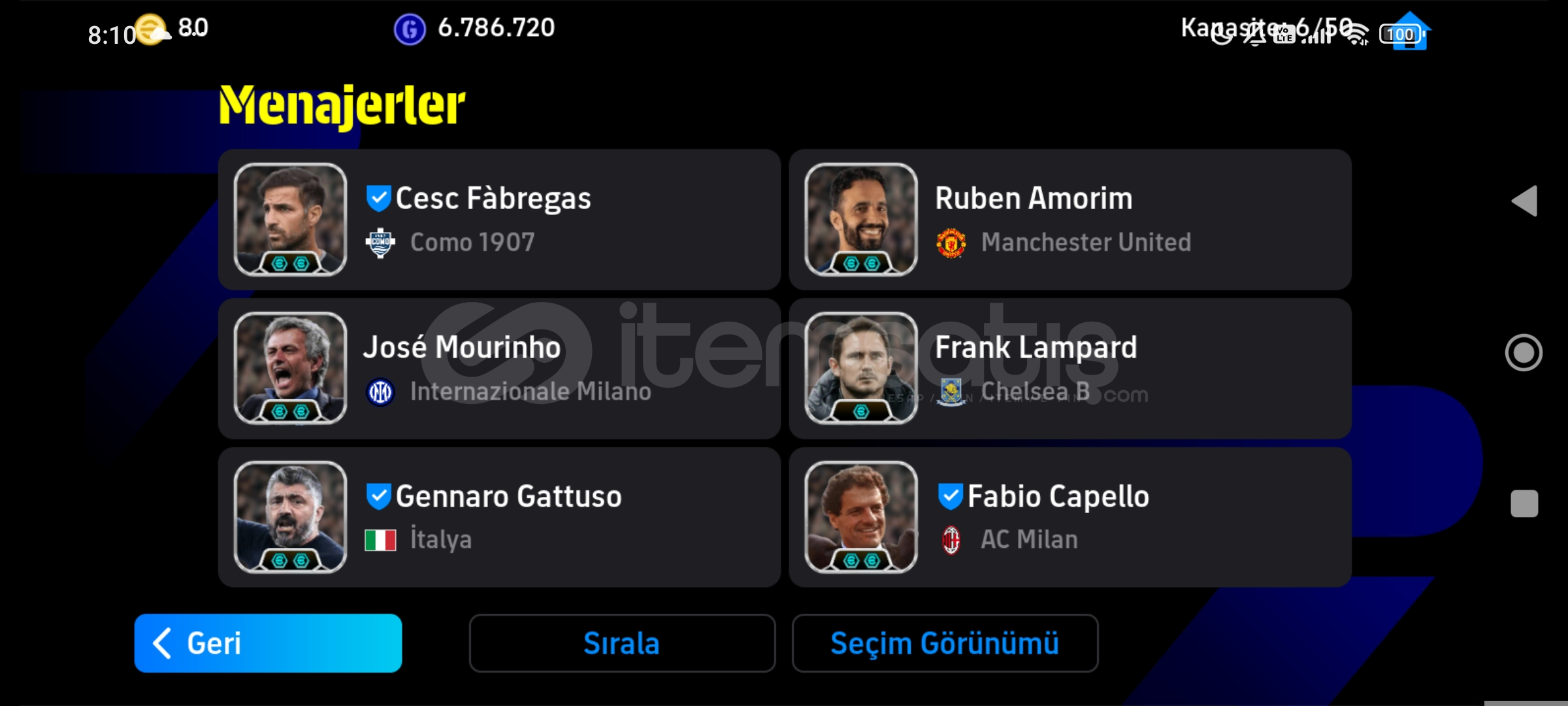The image size is (1568, 706).
Task: Tap the GP coin balance icon
Action: [x=410, y=29]
